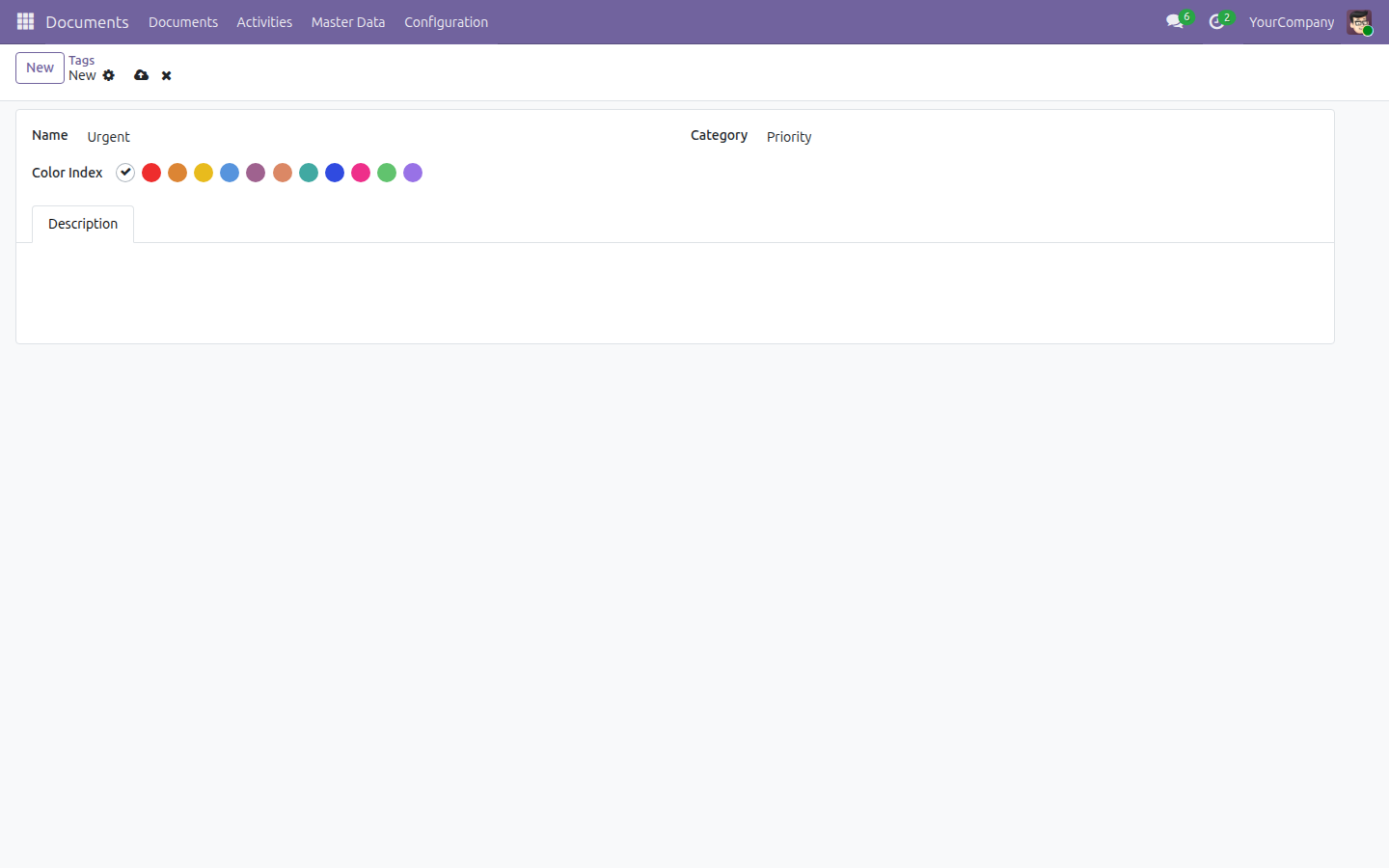
Task: Pick the light blue color swatch
Action: pos(230,173)
